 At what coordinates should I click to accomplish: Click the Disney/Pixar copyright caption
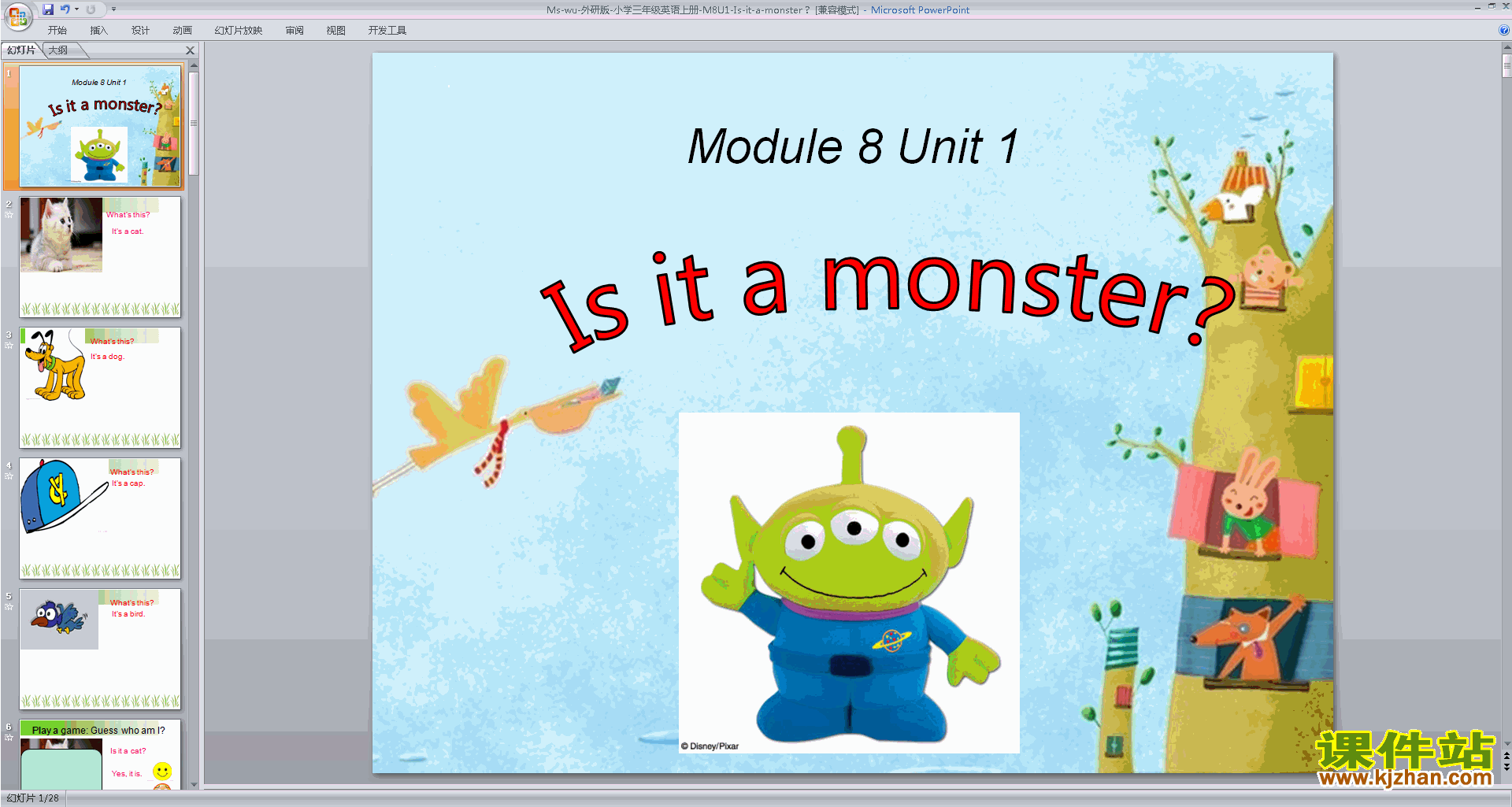tap(710, 746)
